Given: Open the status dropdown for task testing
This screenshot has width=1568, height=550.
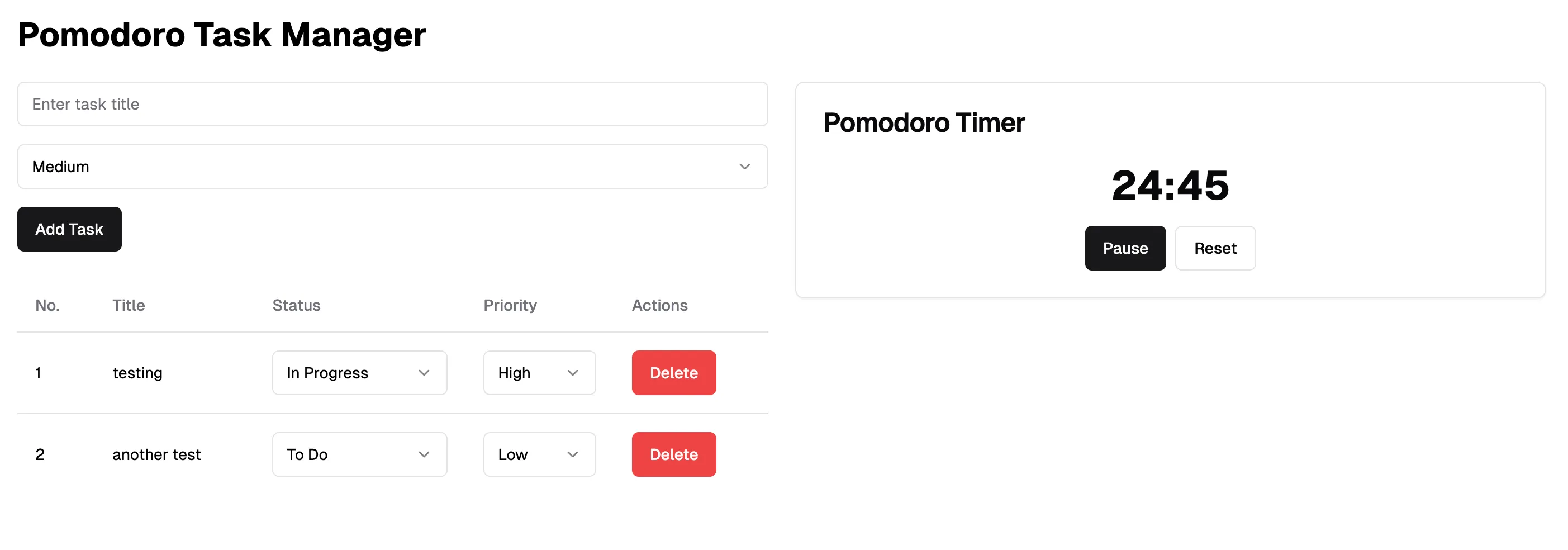Looking at the screenshot, I should coord(359,372).
